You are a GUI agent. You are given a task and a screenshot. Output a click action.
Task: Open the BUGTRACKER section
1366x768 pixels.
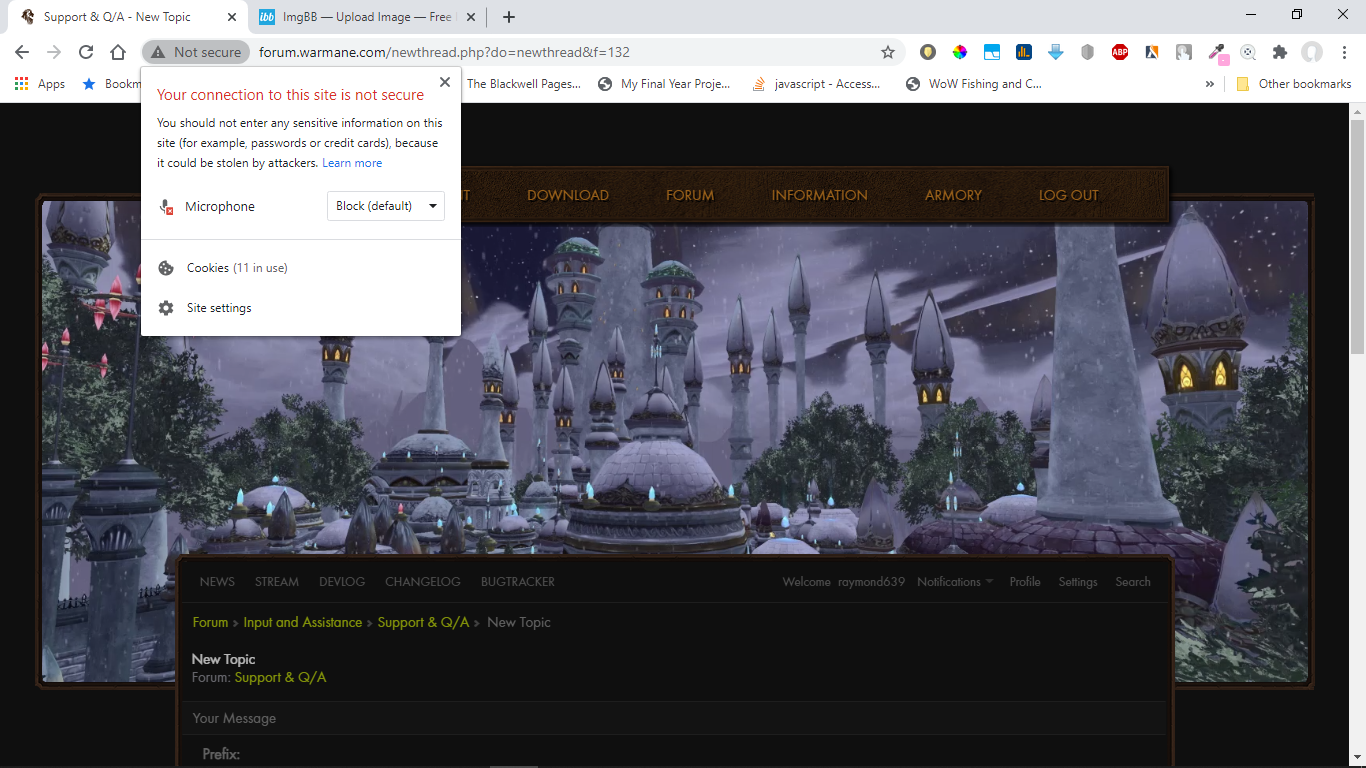click(x=518, y=582)
